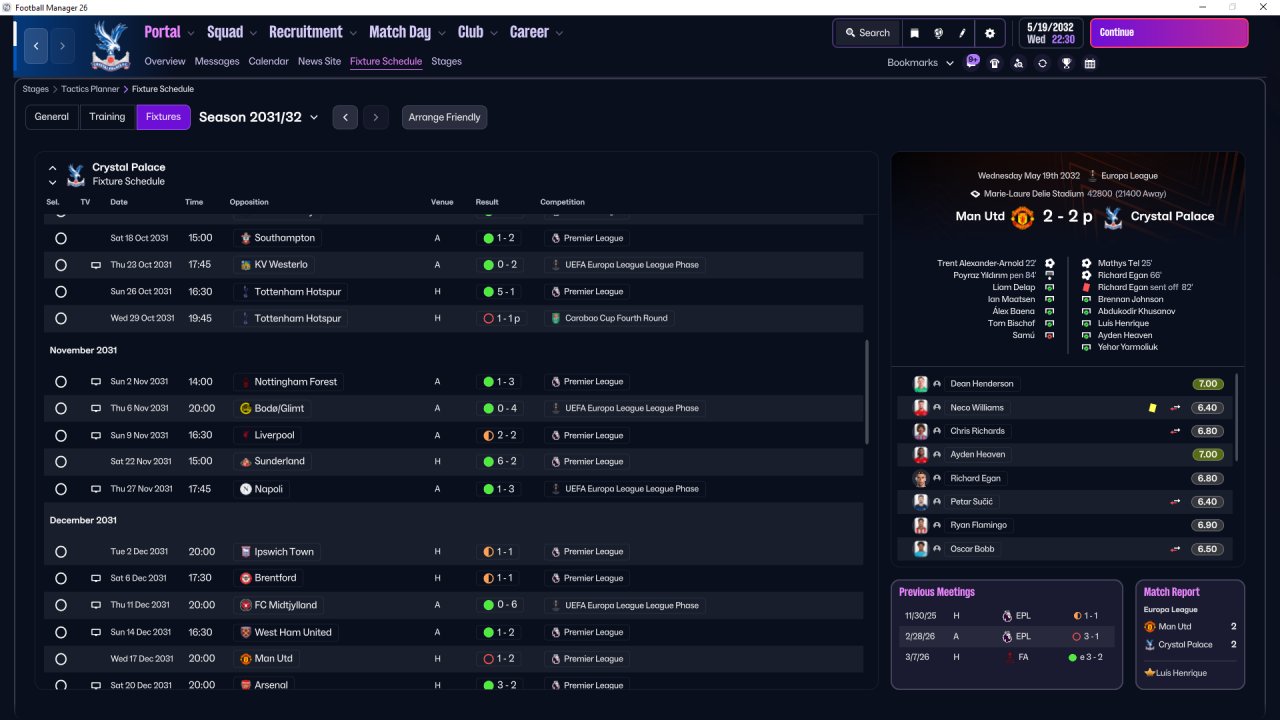Select the Training tab
The height and width of the screenshot is (720, 1280).
pos(107,117)
